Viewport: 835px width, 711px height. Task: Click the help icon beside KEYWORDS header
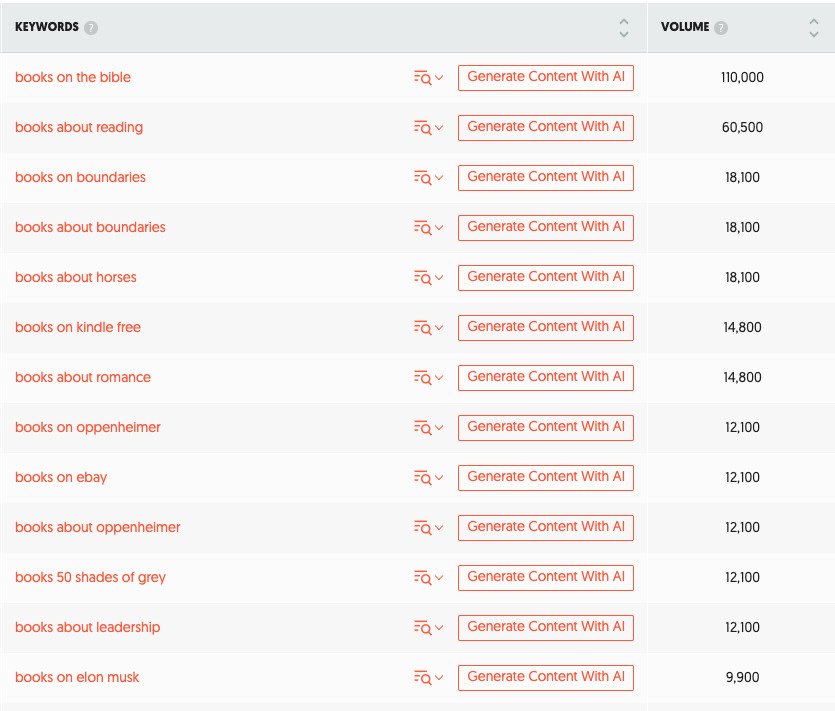91,28
